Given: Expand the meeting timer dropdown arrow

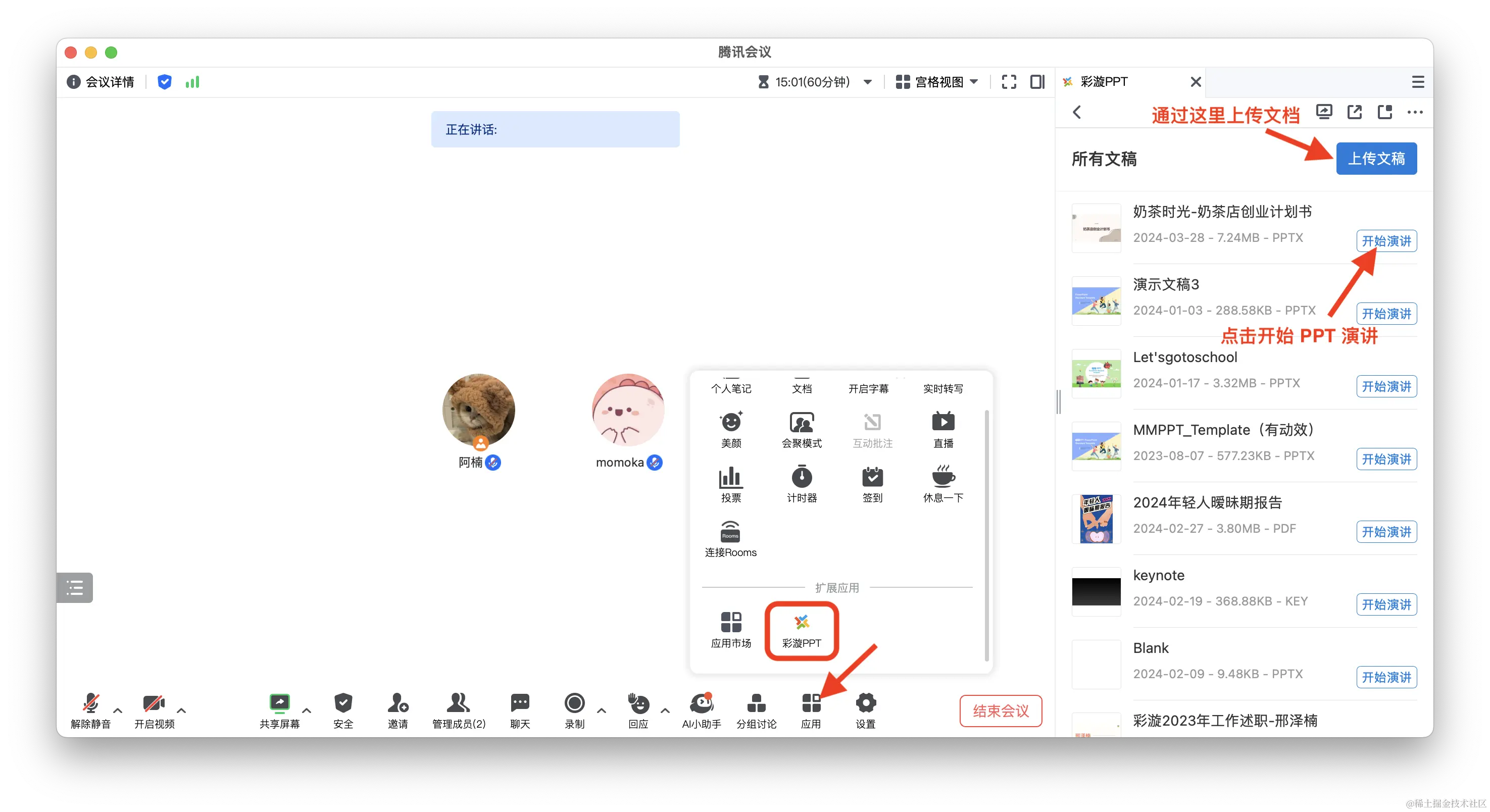Looking at the screenshot, I should [x=868, y=82].
